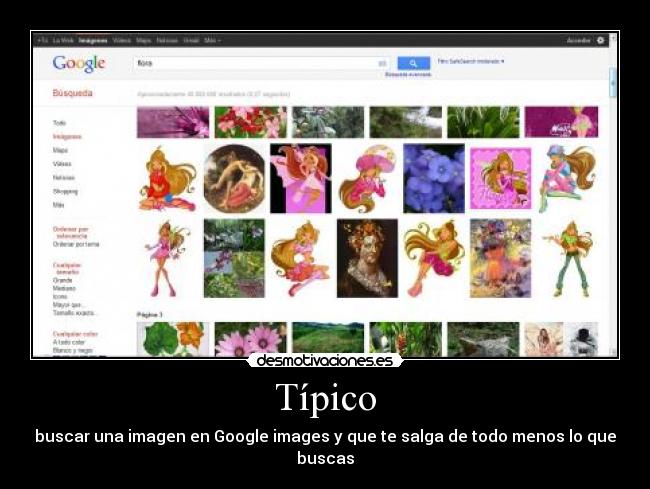650x489 pixels.
Task: Open 'Gmail' in the black top bar
Action: 191,40
